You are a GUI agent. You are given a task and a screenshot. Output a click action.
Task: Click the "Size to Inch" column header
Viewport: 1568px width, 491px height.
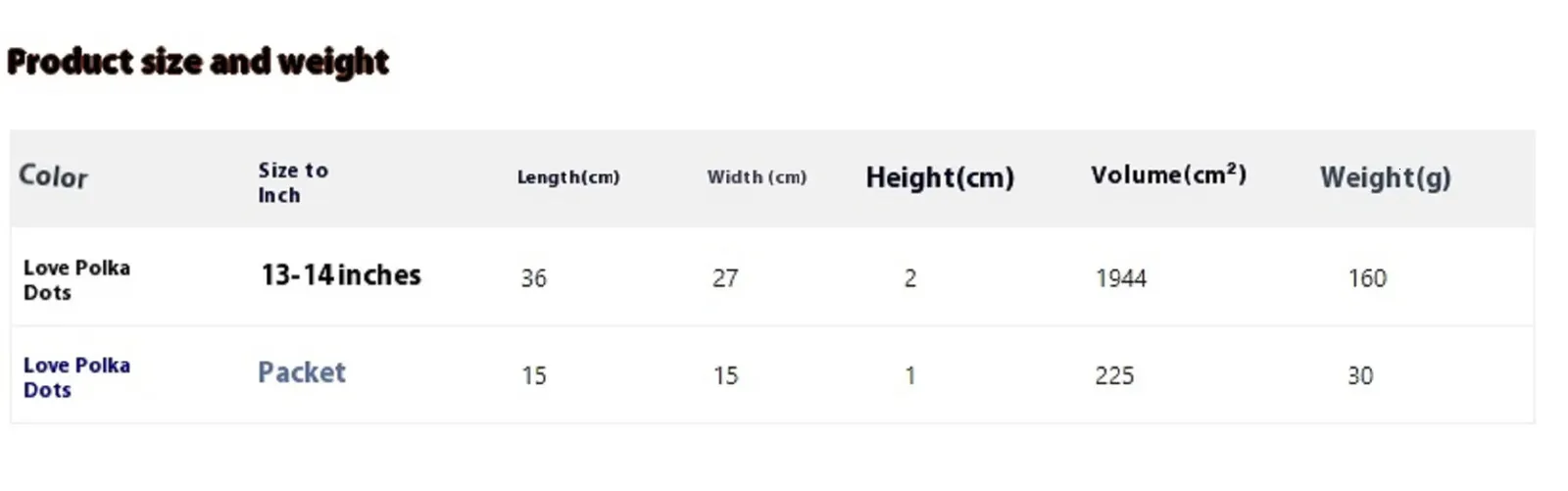(292, 182)
